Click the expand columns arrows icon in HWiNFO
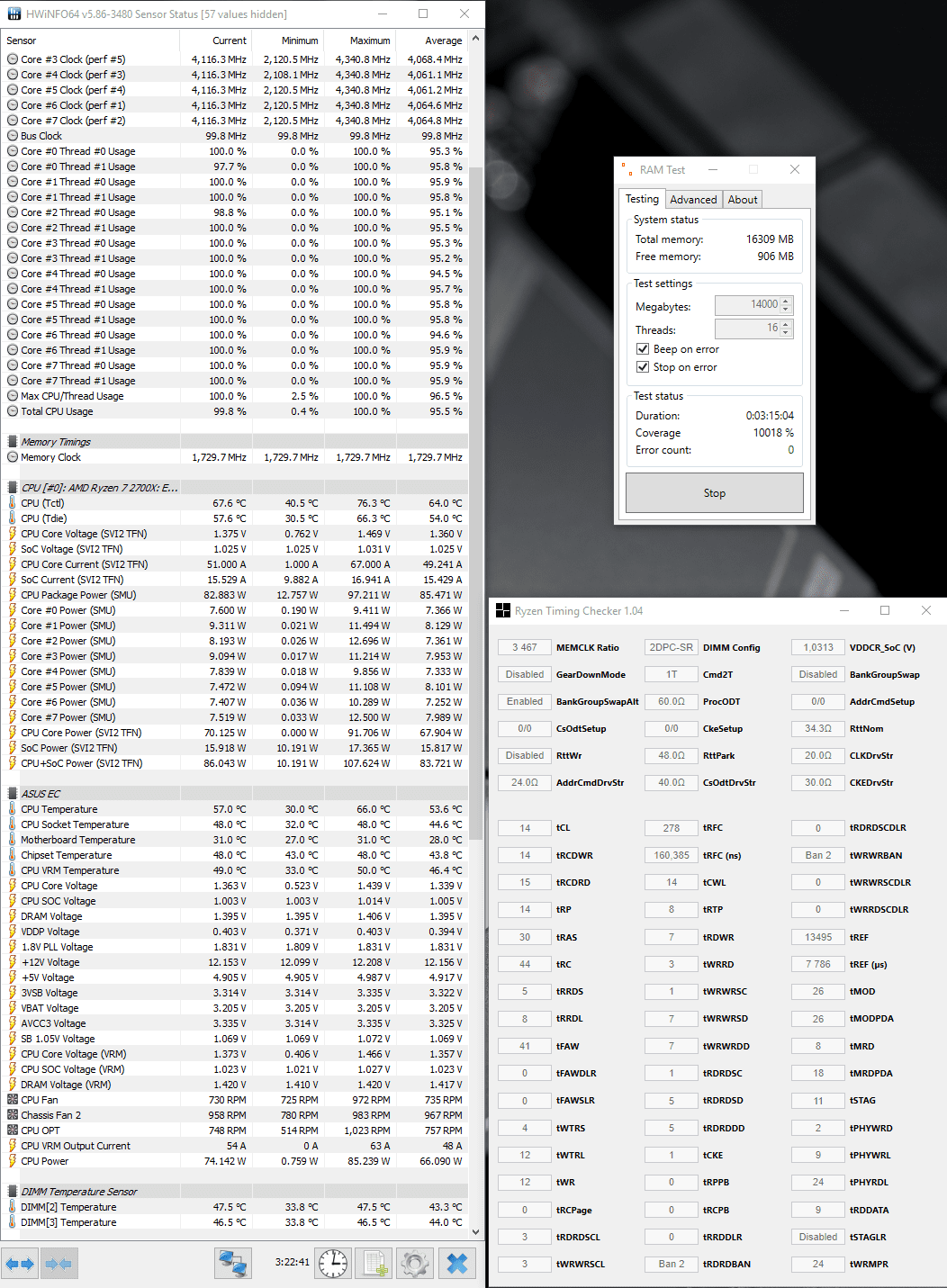 point(20,1264)
